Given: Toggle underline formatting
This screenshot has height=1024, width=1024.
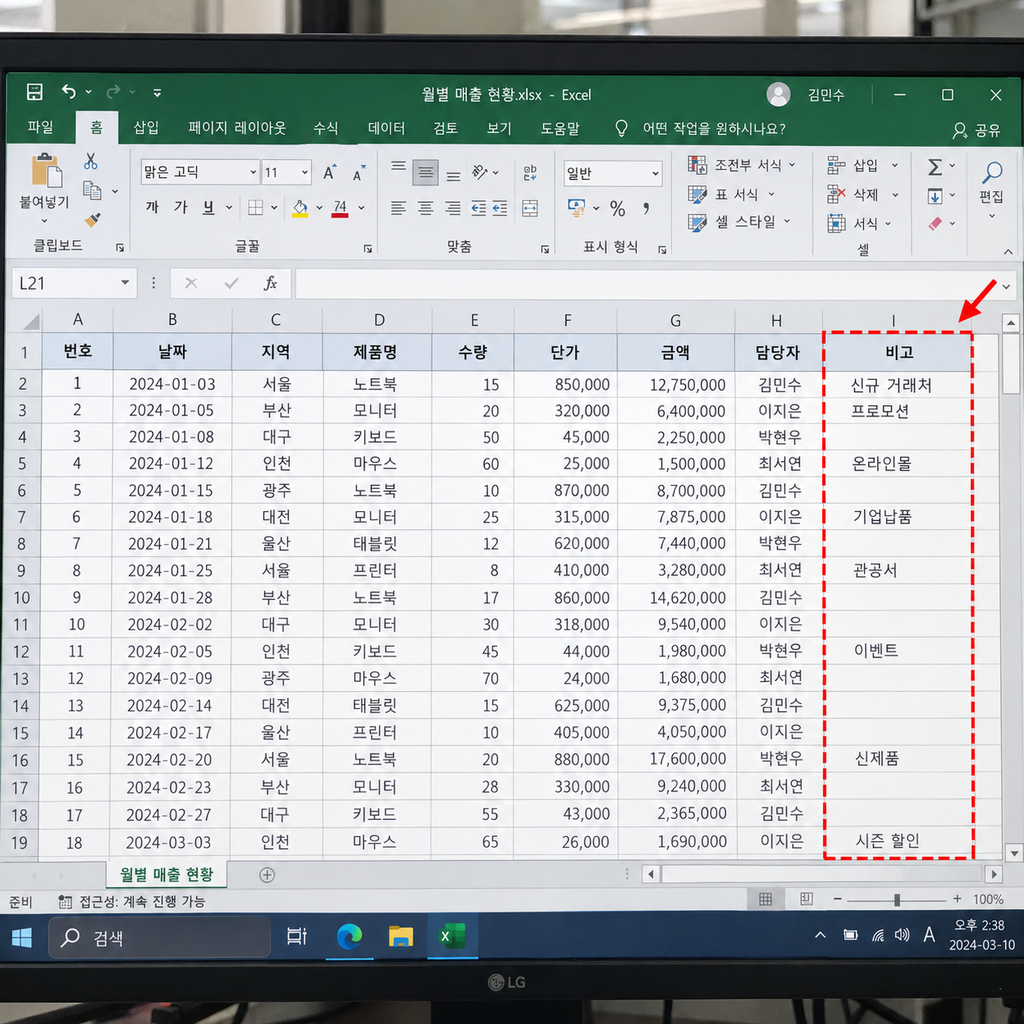Looking at the screenshot, I should (208, 208).
